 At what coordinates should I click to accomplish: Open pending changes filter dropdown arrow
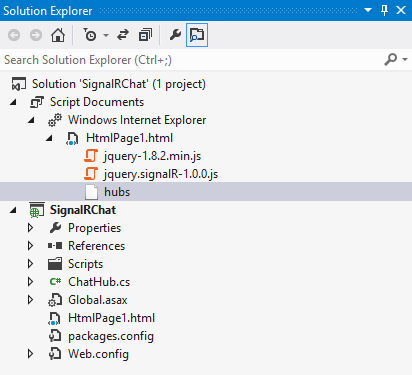(x=106, y=35)
